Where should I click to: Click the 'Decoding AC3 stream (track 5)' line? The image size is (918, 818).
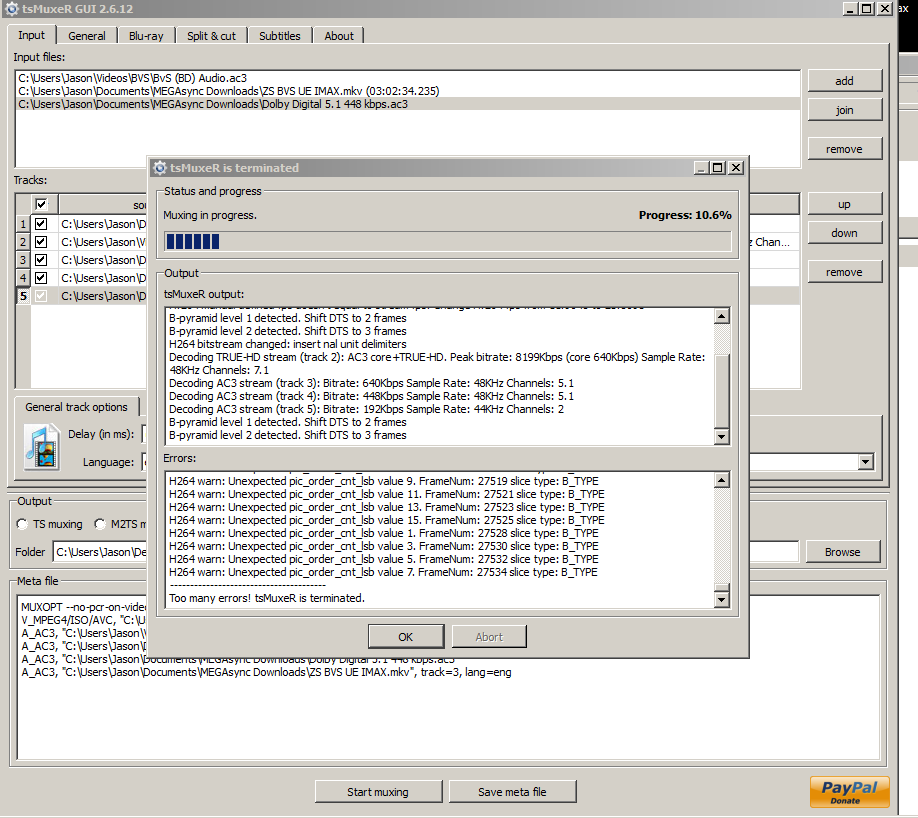tap(366, 409)
